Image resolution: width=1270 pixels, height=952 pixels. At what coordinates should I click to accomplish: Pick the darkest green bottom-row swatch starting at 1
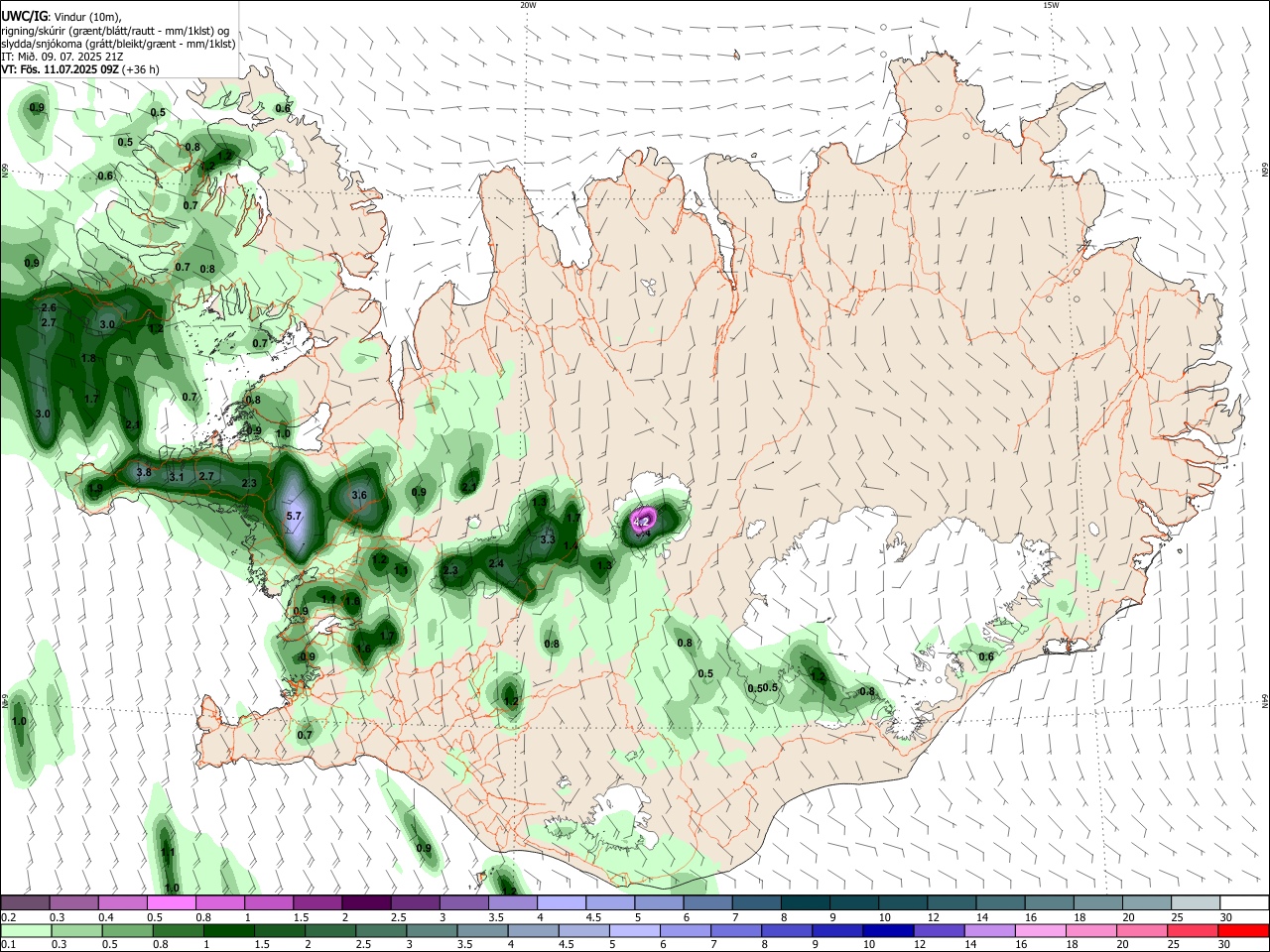228,931
